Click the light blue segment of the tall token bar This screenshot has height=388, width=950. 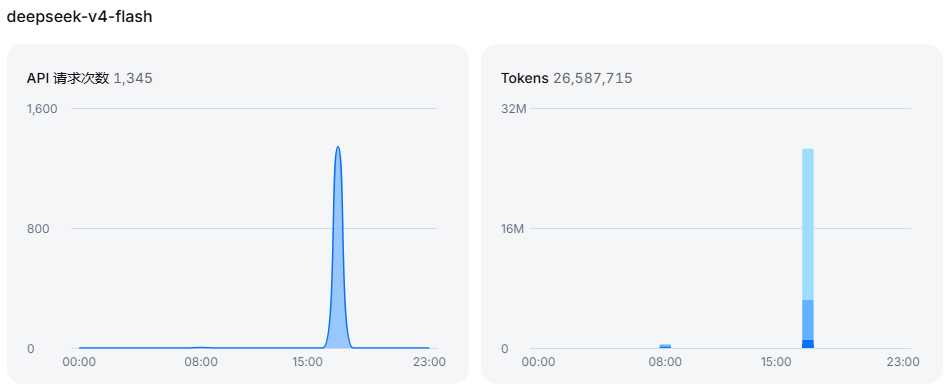(x=808, y=224)
